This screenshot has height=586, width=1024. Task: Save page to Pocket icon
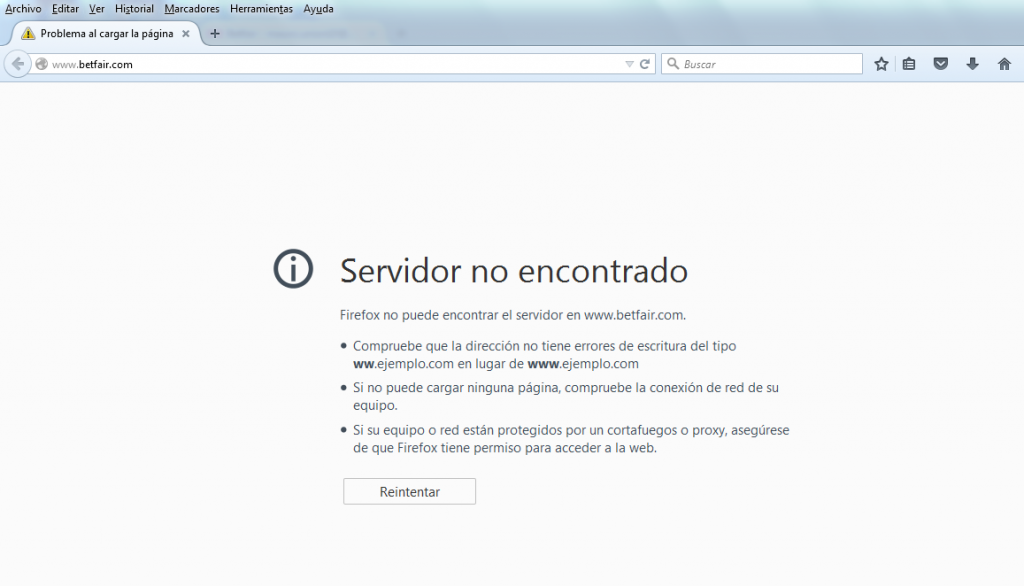pos(940,63)
